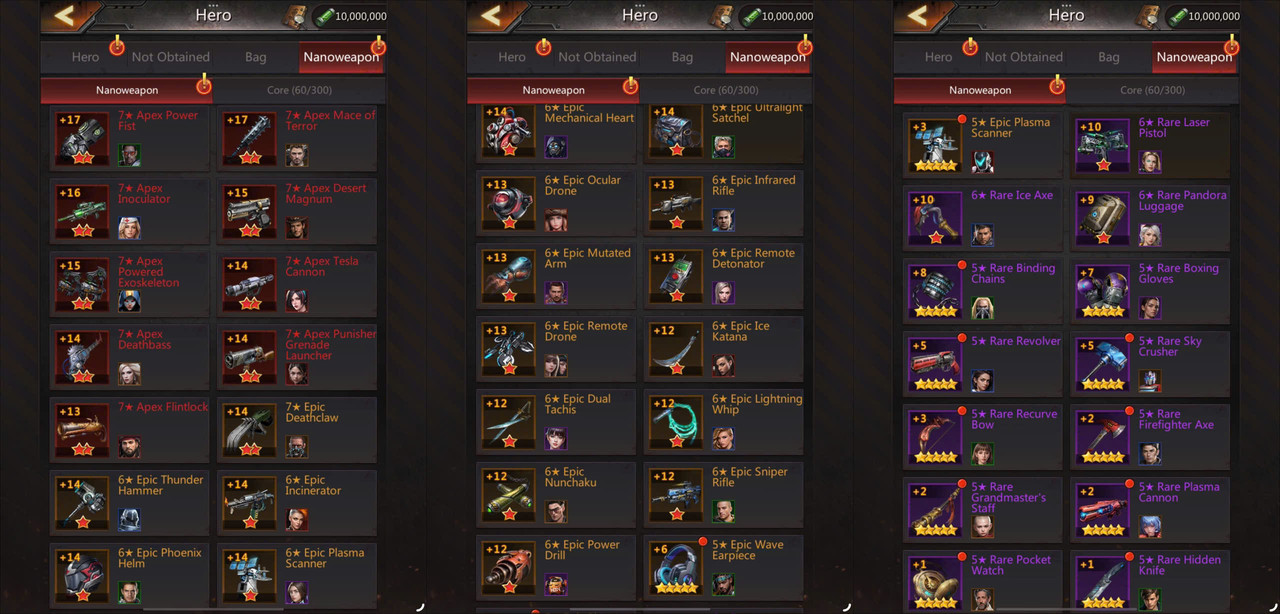The width and height of the screenshot is (1280, 614).
Task: Open the 6★ Epic Power Drill entry
Action: 556,568
